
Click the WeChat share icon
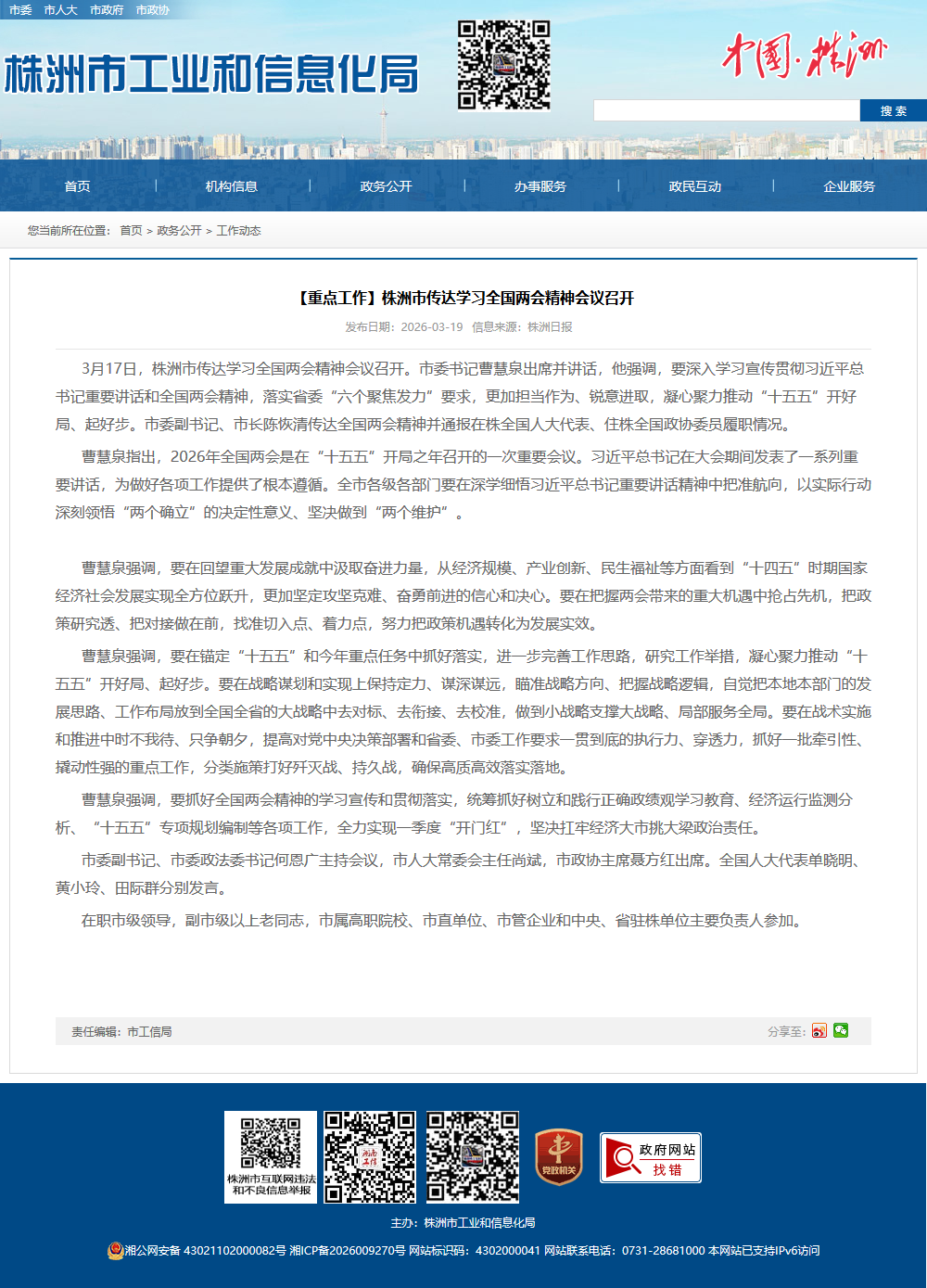[841, 1030]
